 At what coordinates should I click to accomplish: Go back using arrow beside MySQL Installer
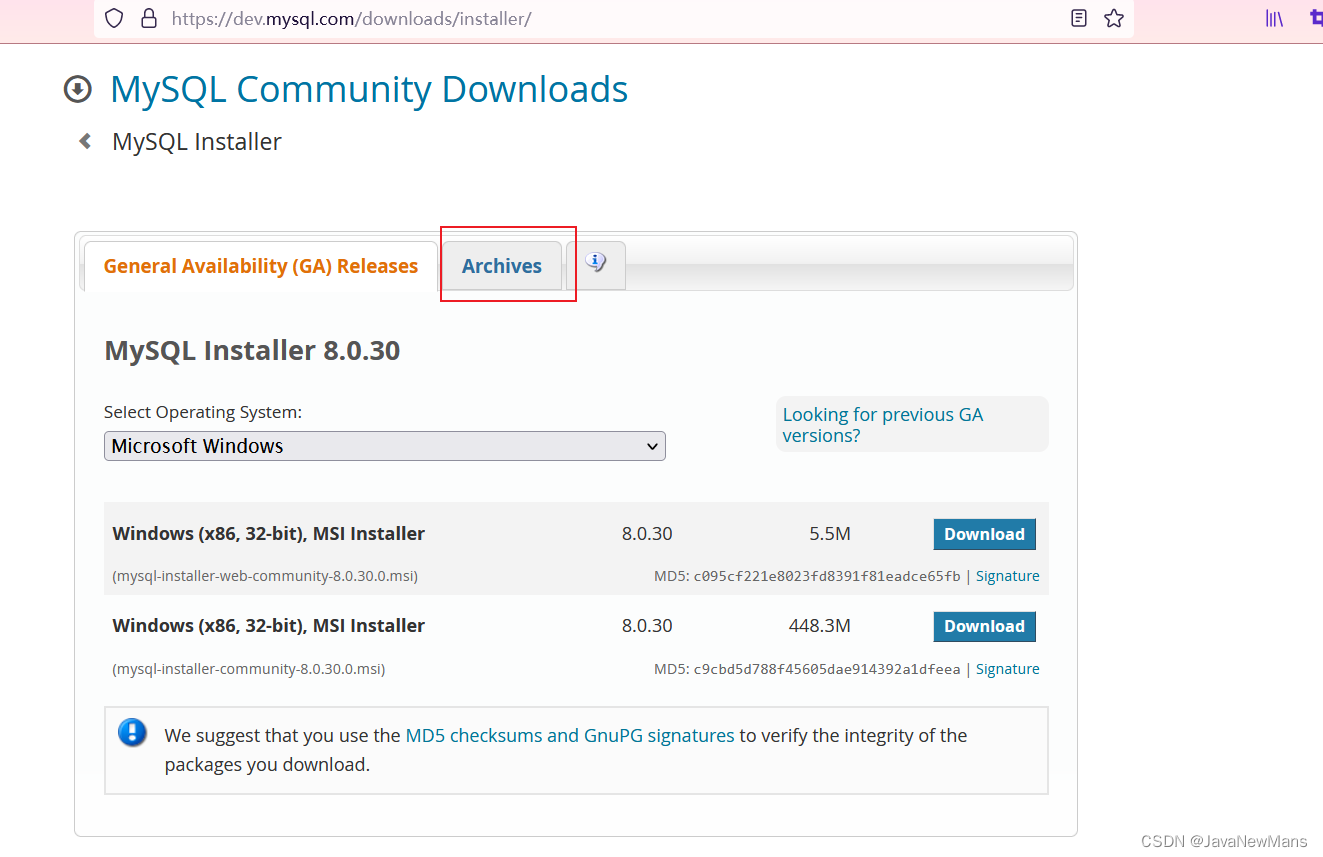click(85, 141)
